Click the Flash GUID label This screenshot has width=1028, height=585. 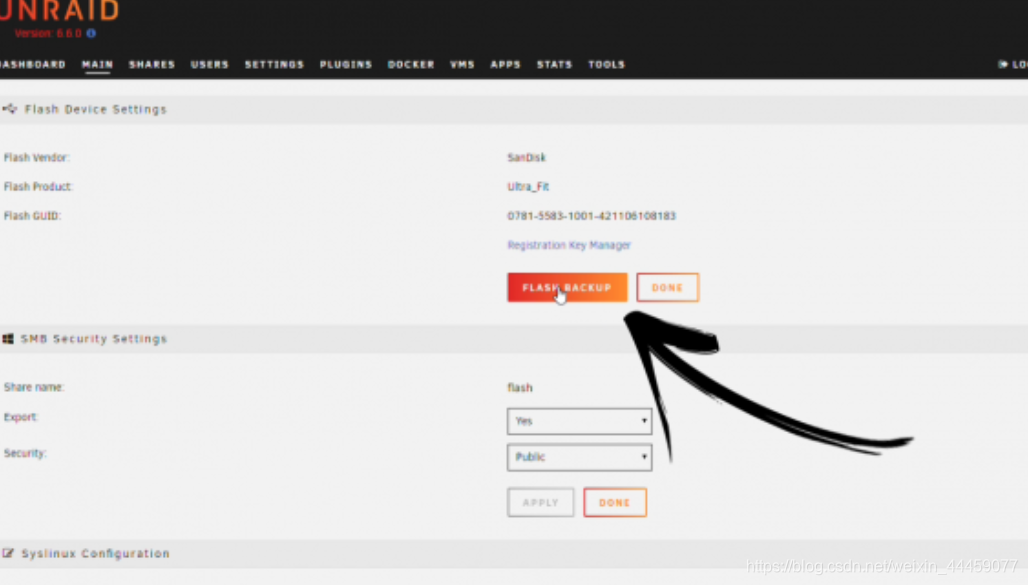click(x=32, y=216)
